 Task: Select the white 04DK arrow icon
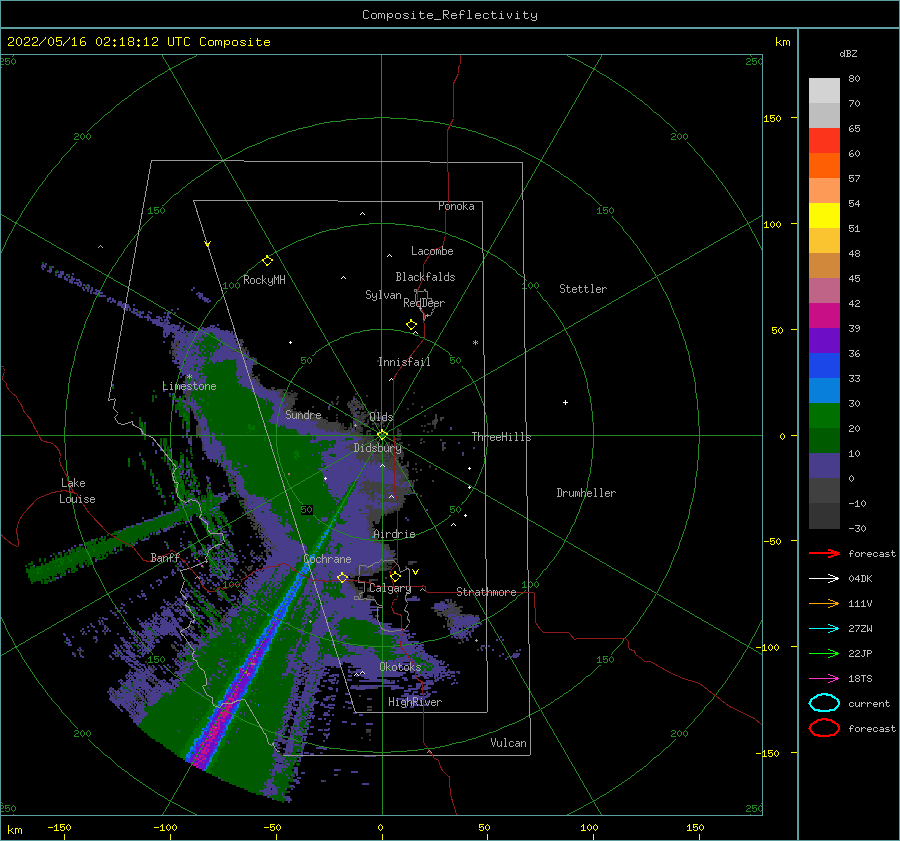(824, 578)
